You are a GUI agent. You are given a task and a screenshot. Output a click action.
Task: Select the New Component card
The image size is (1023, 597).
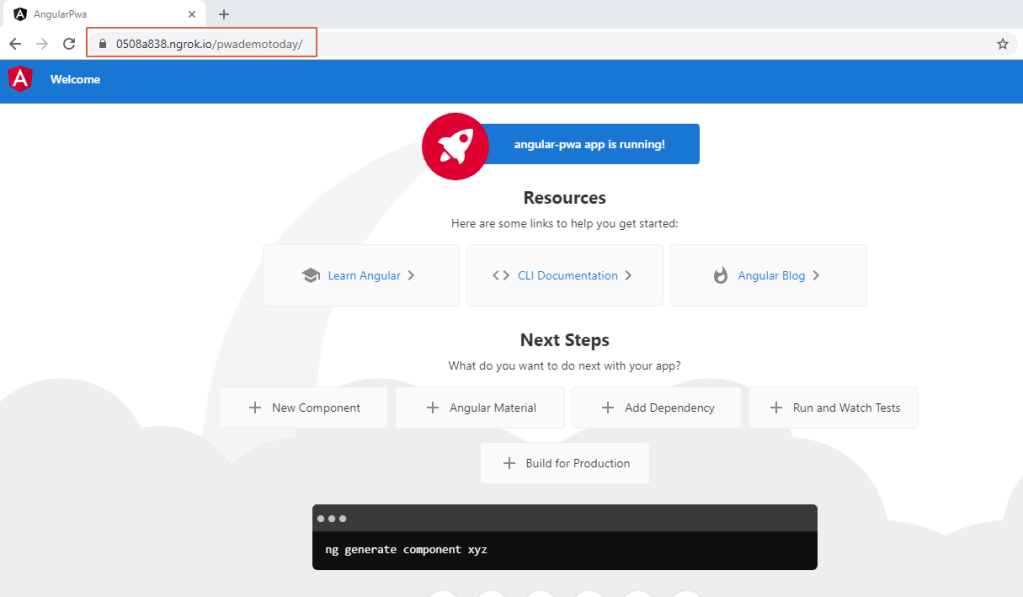click(x=303, y=408)
